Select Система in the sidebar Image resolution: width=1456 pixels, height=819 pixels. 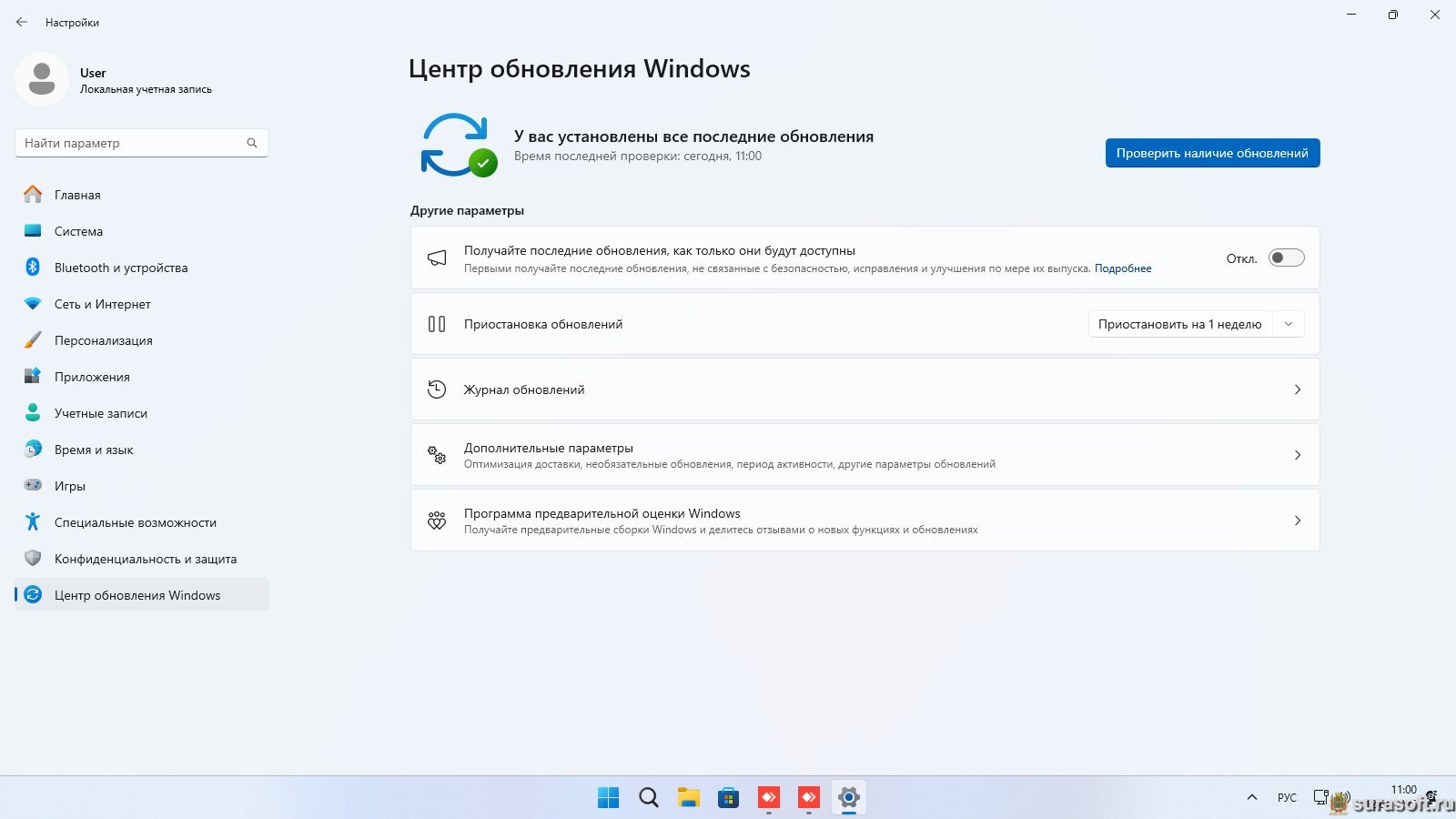pos(142,231)
